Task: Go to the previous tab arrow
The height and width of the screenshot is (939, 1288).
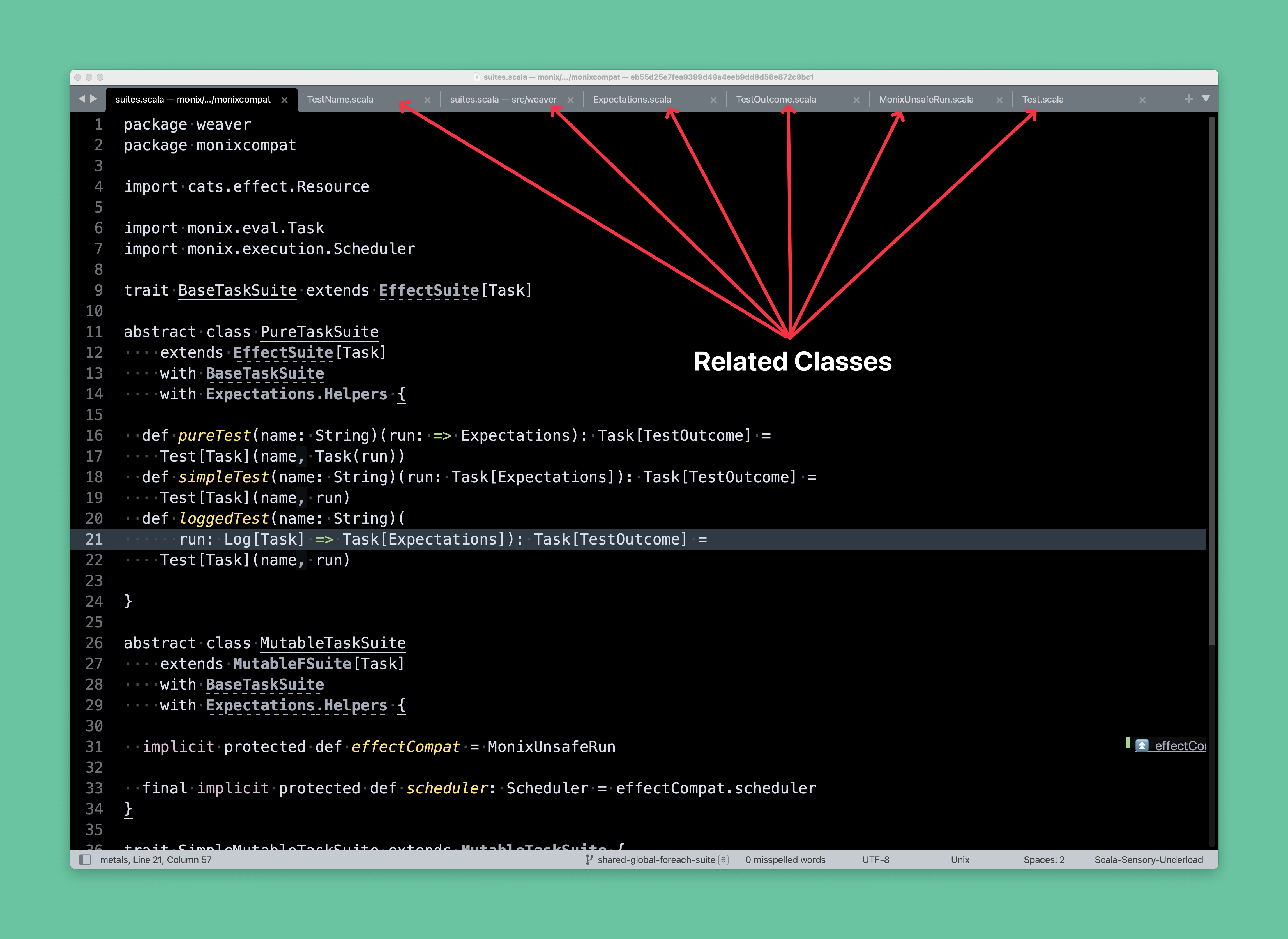Action: (82, 99)
